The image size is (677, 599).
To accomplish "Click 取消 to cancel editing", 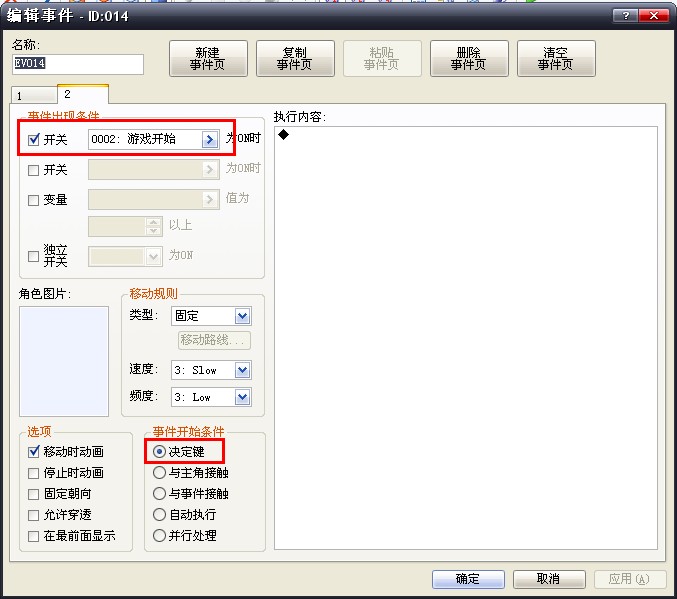I will point(549,579).
